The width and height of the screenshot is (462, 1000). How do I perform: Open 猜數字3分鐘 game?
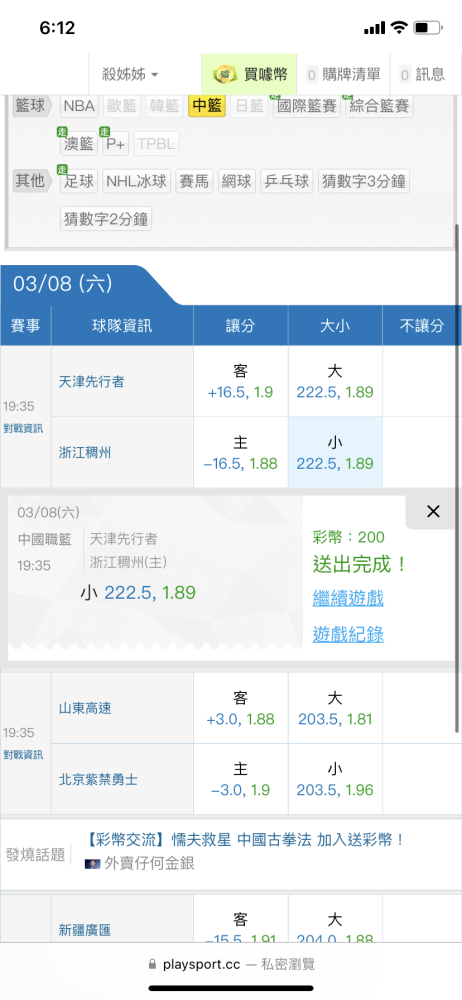364,181
